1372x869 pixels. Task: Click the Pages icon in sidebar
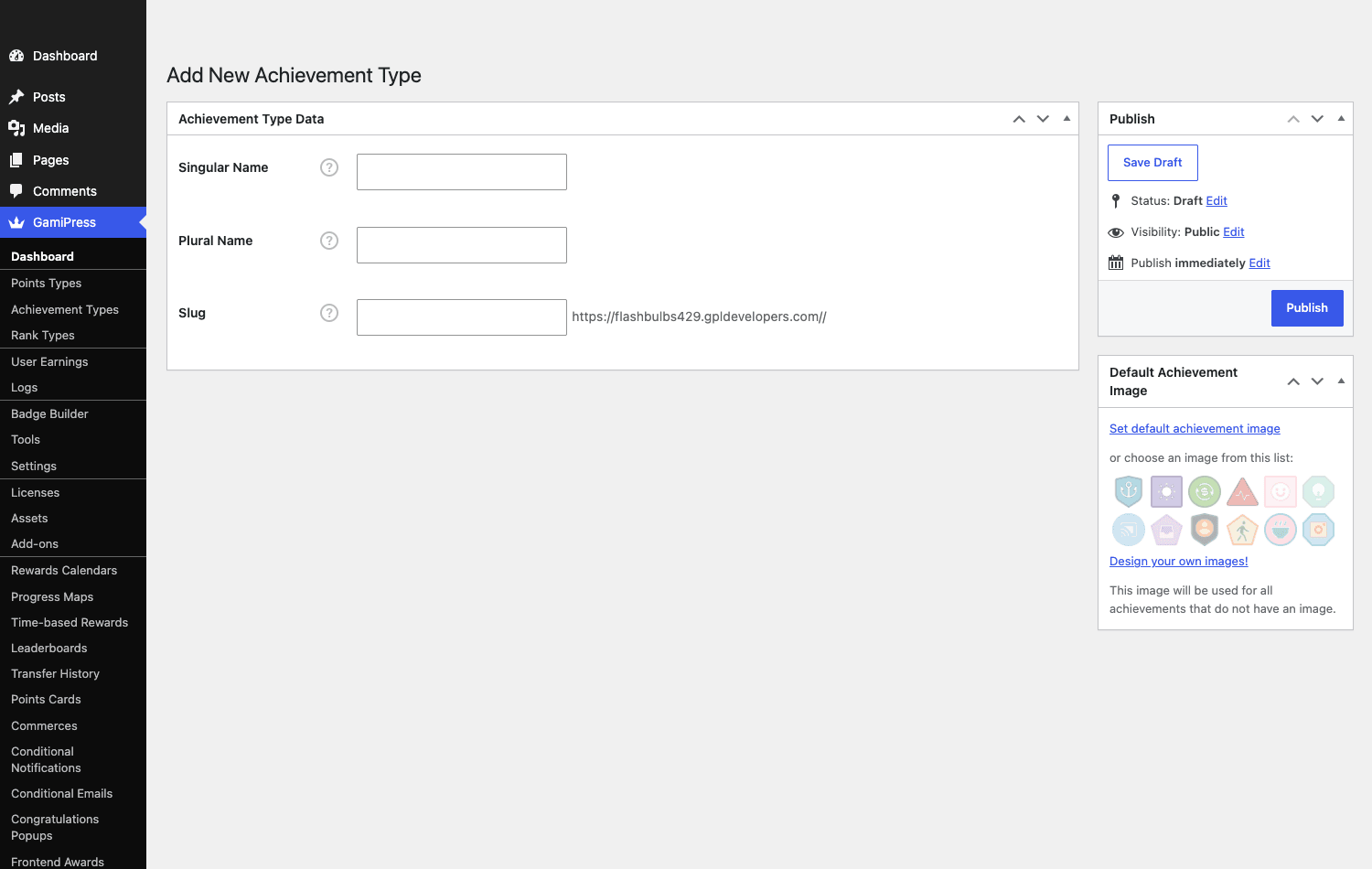[x=16, y=160]
